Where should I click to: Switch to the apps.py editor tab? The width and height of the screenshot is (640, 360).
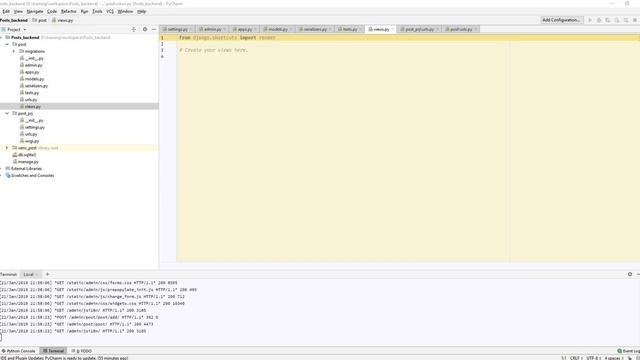[x=244, y=29]
